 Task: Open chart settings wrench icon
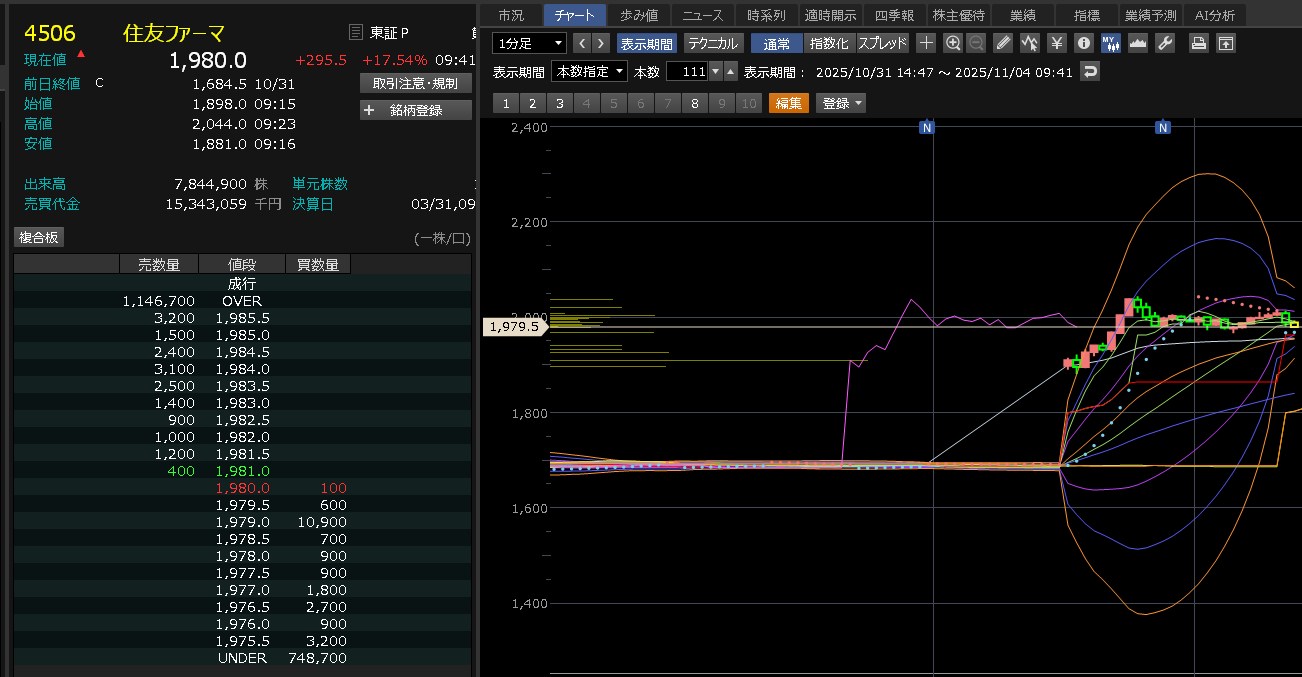pyautogui.click(x=1164, y=43)
